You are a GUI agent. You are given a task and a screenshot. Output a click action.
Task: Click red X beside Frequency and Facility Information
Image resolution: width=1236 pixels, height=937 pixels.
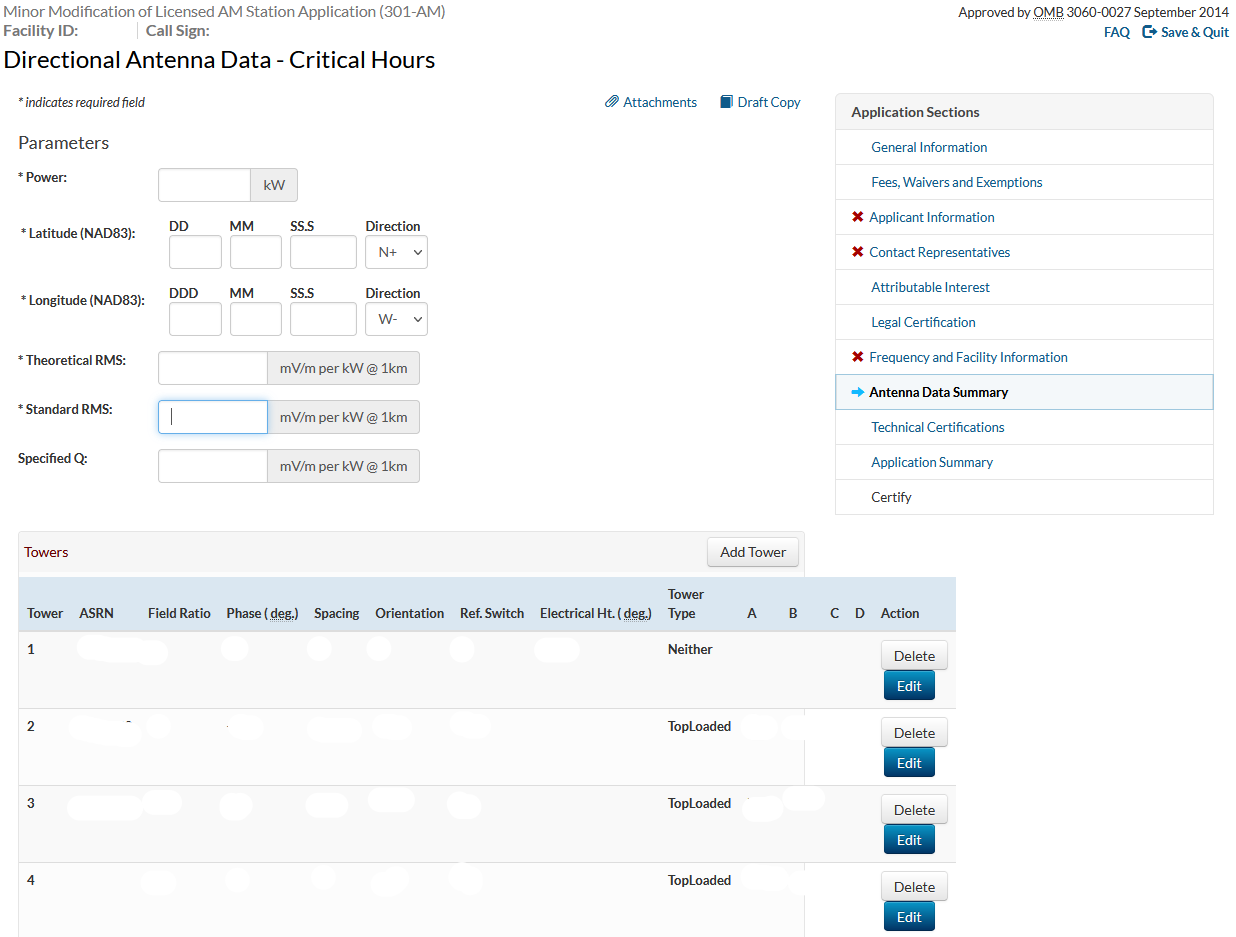click(857, 357)
